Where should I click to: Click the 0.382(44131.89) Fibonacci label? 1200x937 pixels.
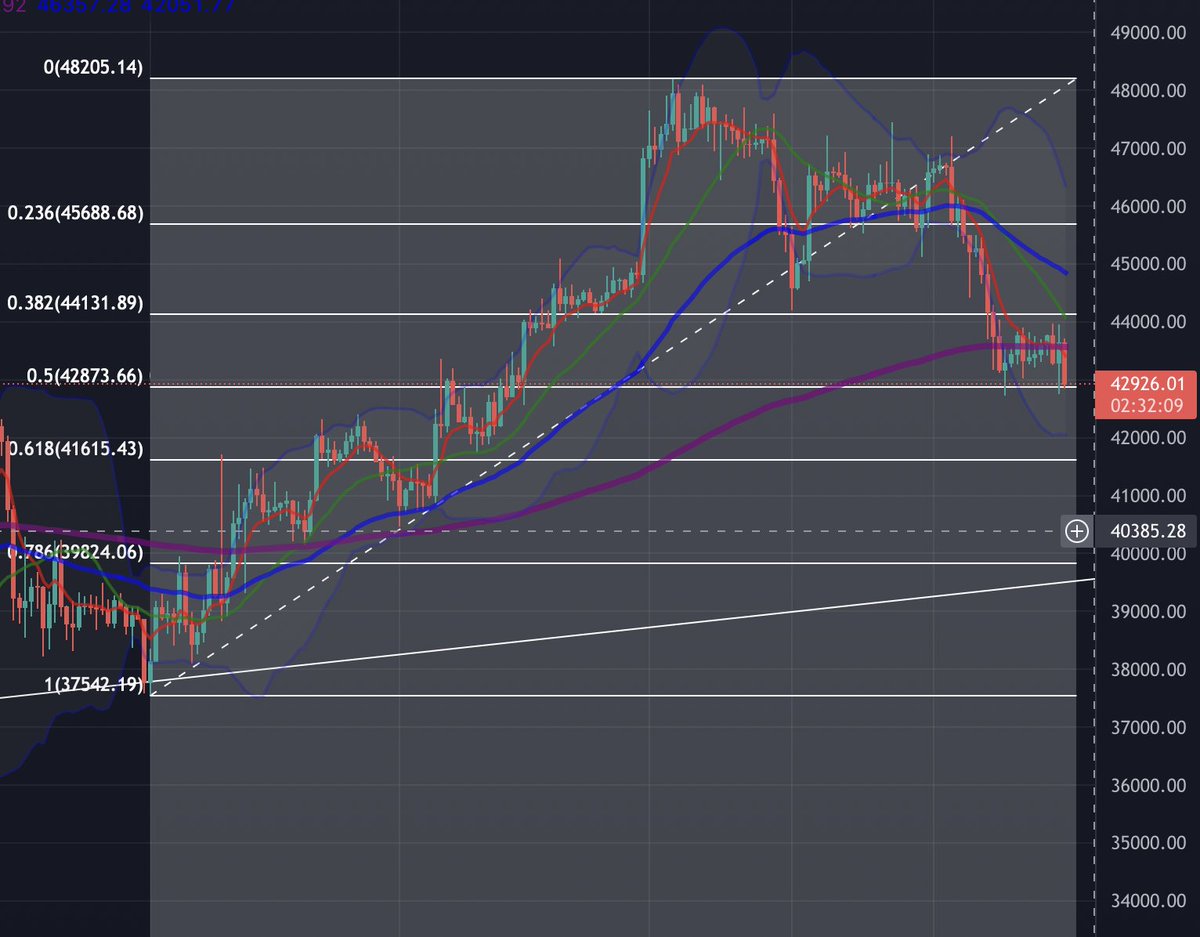75,302
